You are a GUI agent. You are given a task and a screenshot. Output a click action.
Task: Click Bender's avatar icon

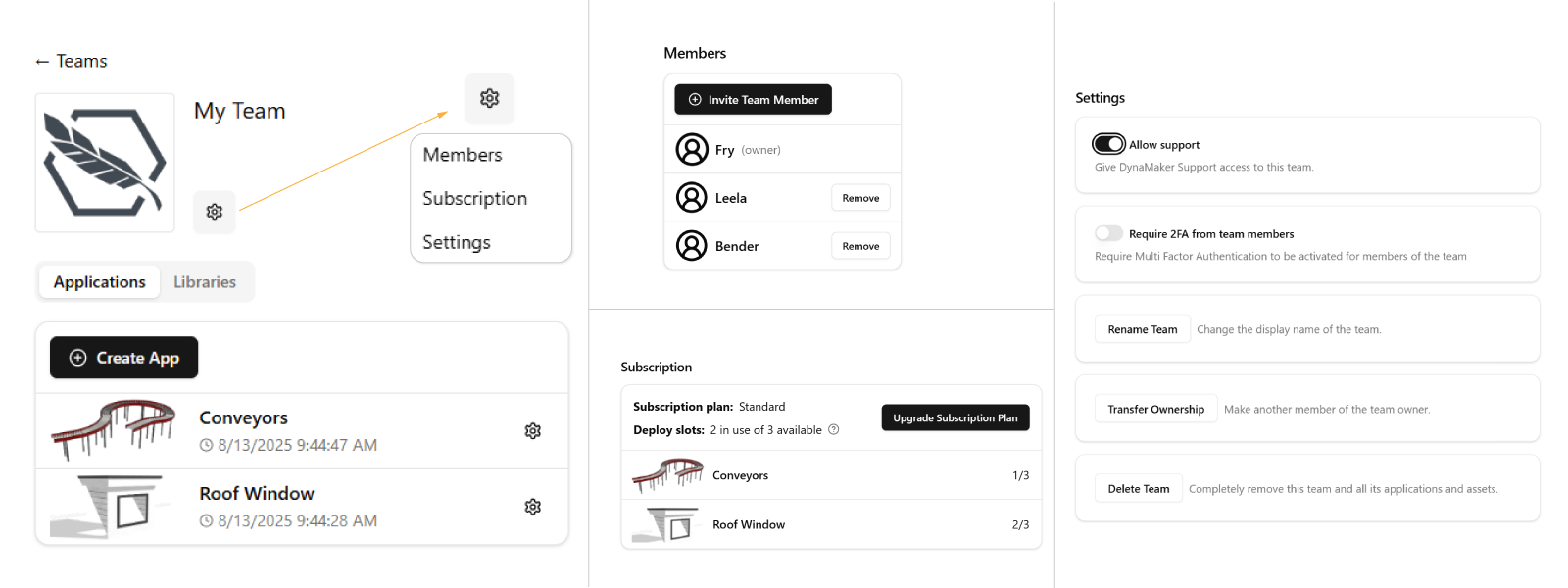(x=692, y=246)
